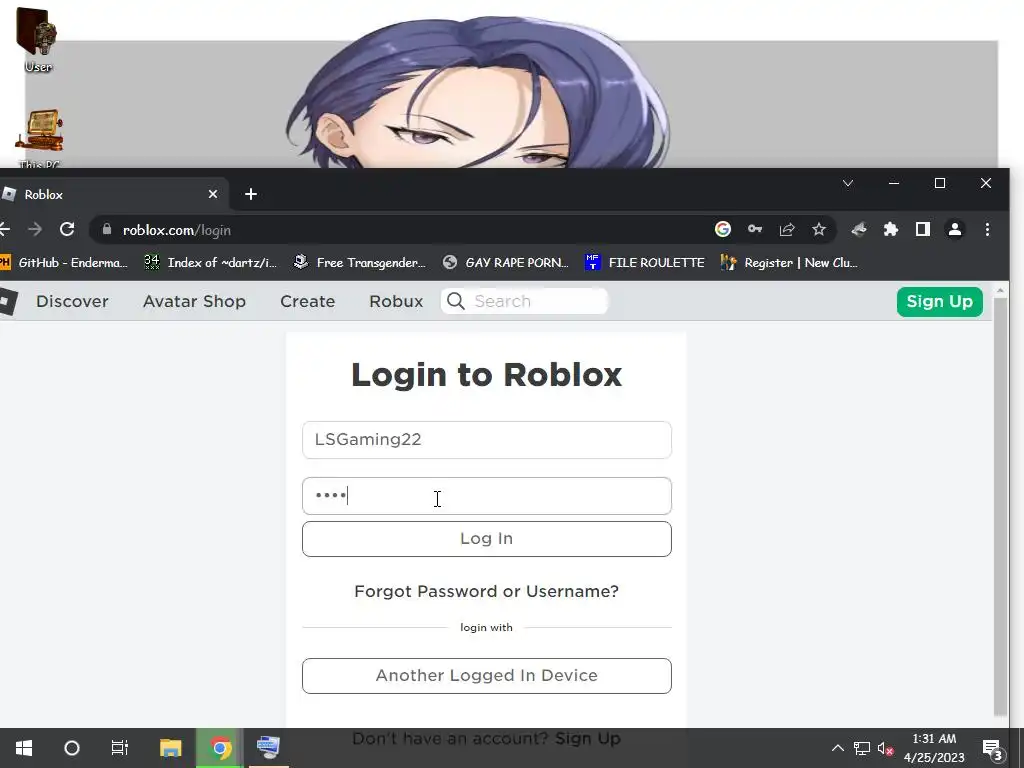Open saved passwords key icon
The height and width of the screenshot is (768, 1024).
[x=755, y=229]
